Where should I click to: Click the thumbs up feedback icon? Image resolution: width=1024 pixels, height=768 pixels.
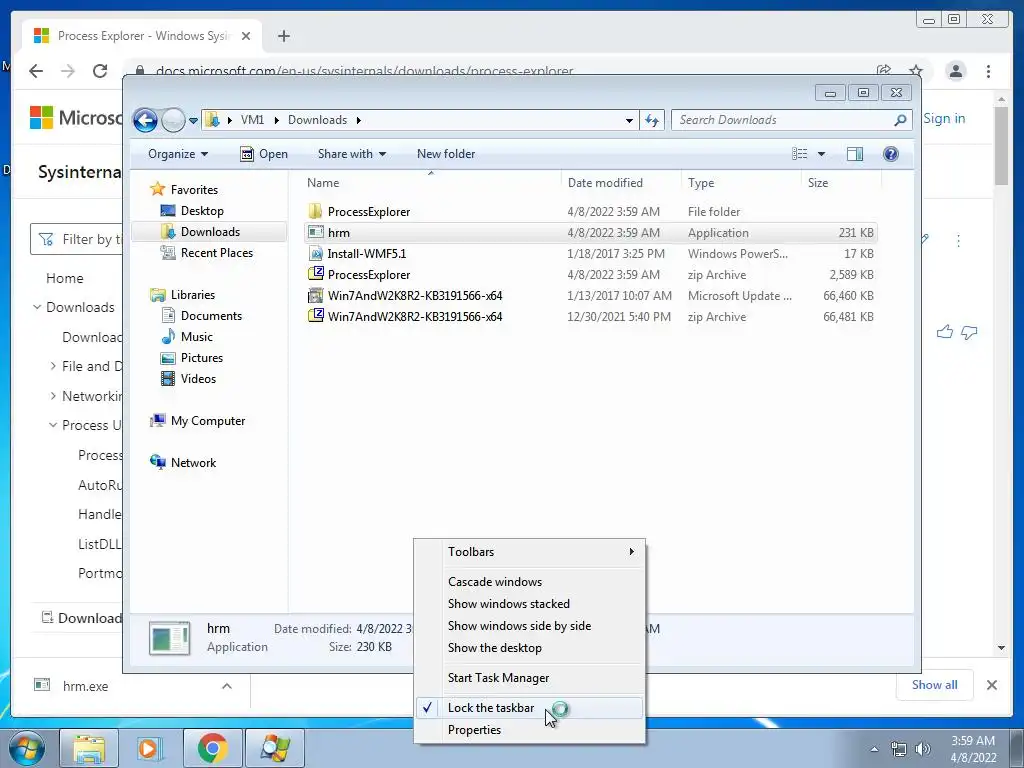tap(944, 332)
